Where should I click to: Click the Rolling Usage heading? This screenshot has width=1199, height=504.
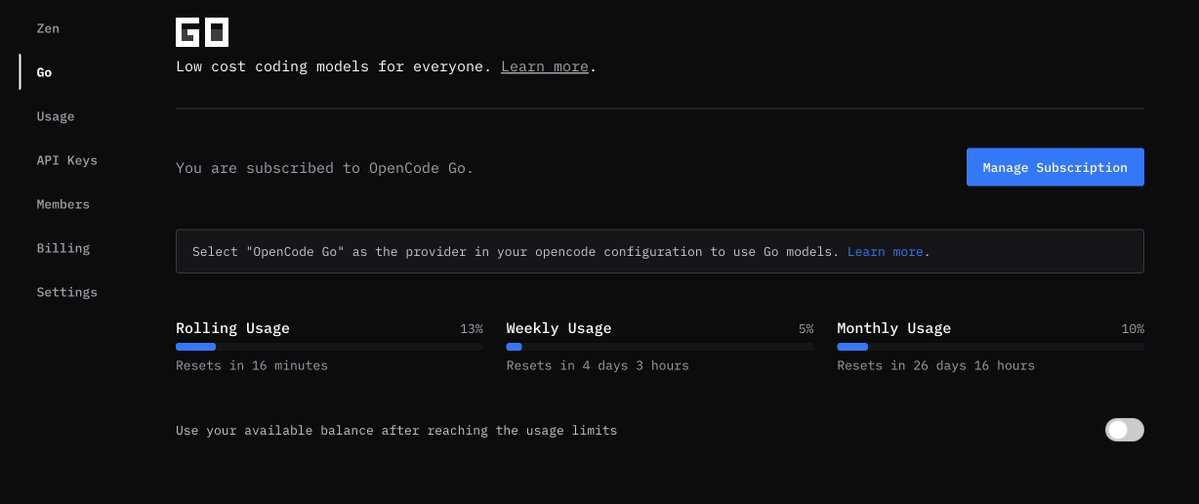pos(232,328)
